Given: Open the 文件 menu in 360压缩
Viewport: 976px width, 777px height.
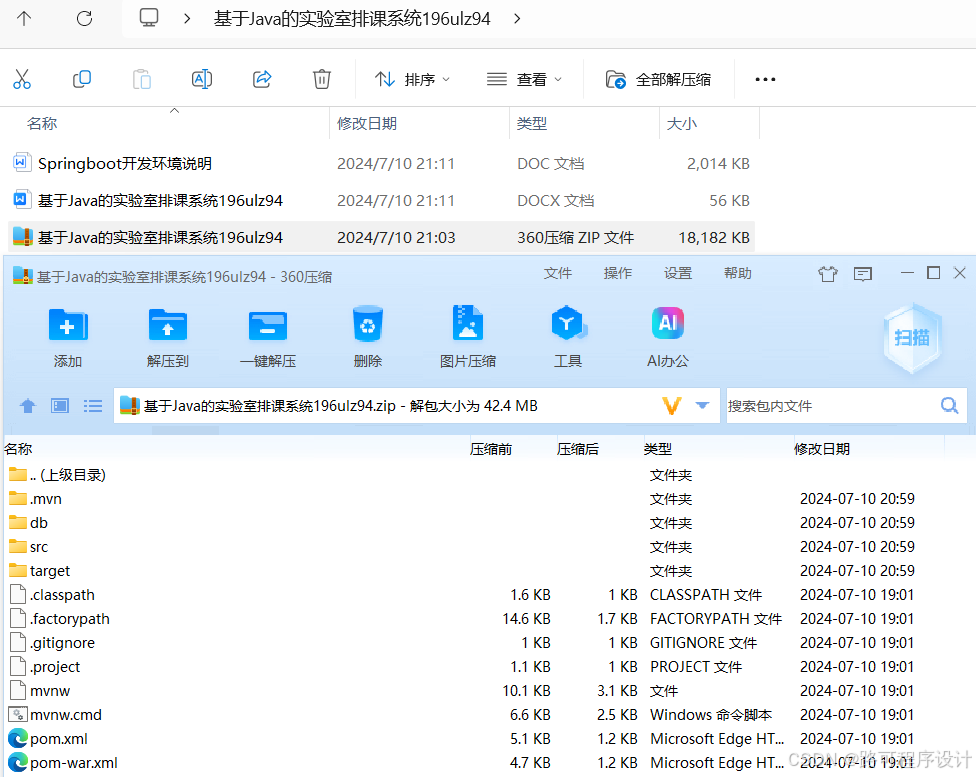Looking at the screenshot, I should click(x=557, y=273).
